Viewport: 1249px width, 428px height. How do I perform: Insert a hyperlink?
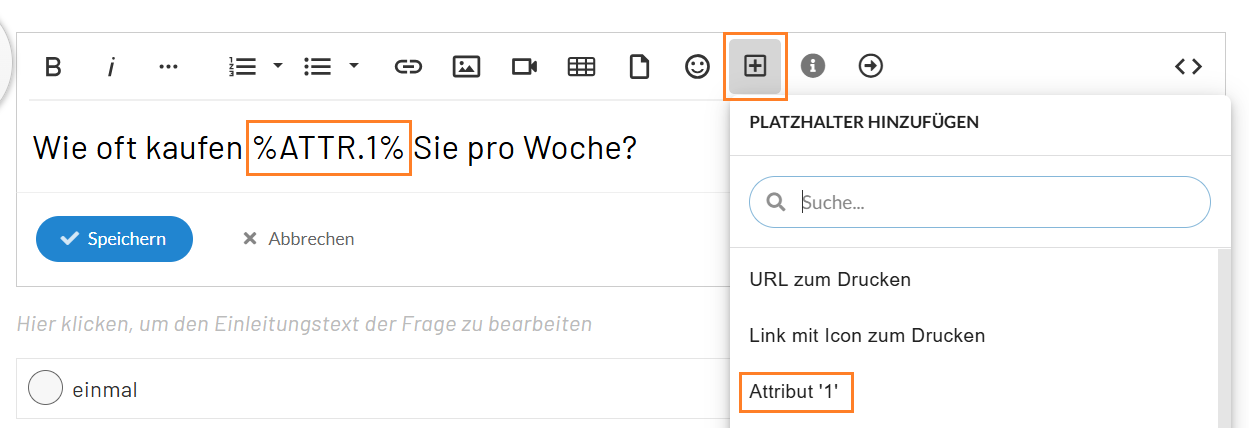pos(407,67)
